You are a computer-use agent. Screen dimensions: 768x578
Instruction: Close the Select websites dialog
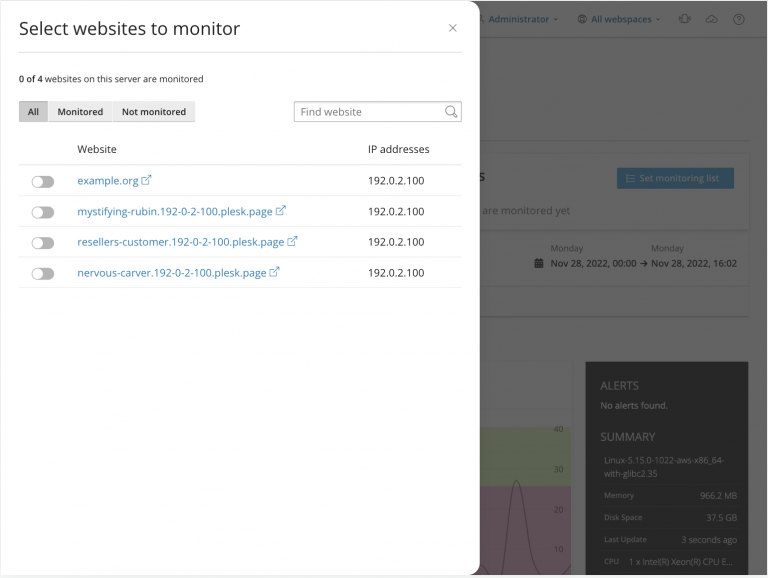point(453,28)
